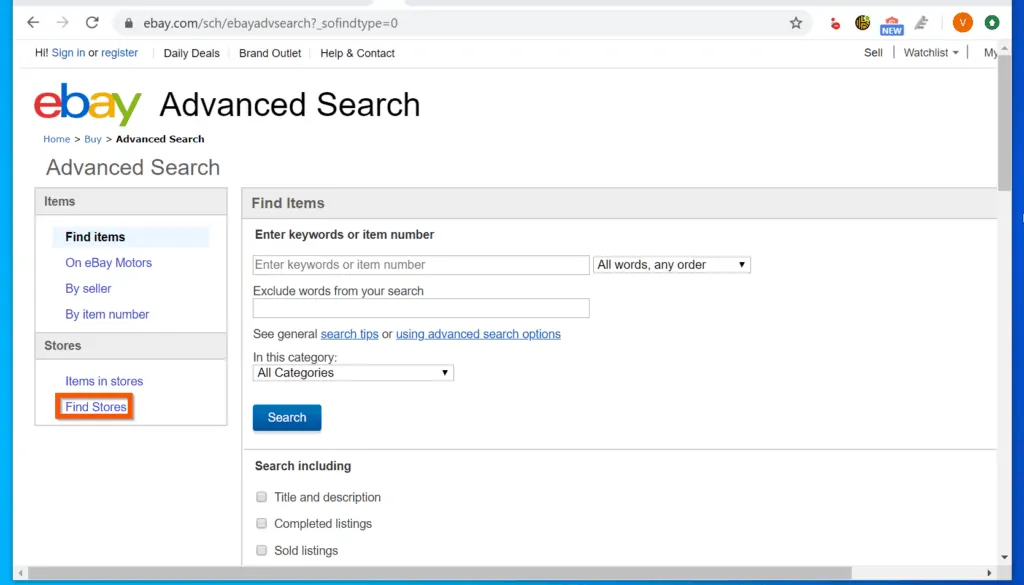This screenshot has height=585, width=1024.
Task: Open the extension icon labeled NEW
Action: click(x=891, y=25)
